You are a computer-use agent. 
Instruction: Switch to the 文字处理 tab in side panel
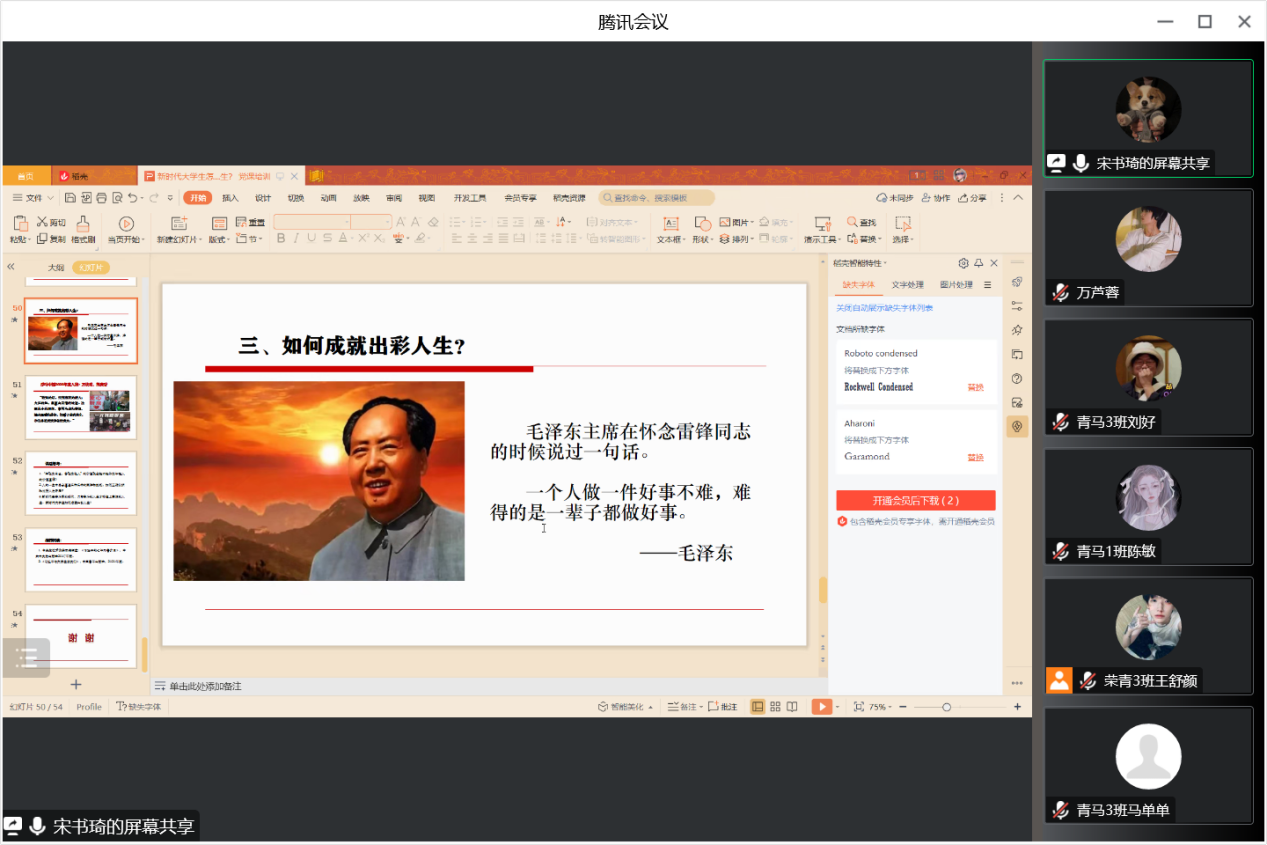point(908,285)
